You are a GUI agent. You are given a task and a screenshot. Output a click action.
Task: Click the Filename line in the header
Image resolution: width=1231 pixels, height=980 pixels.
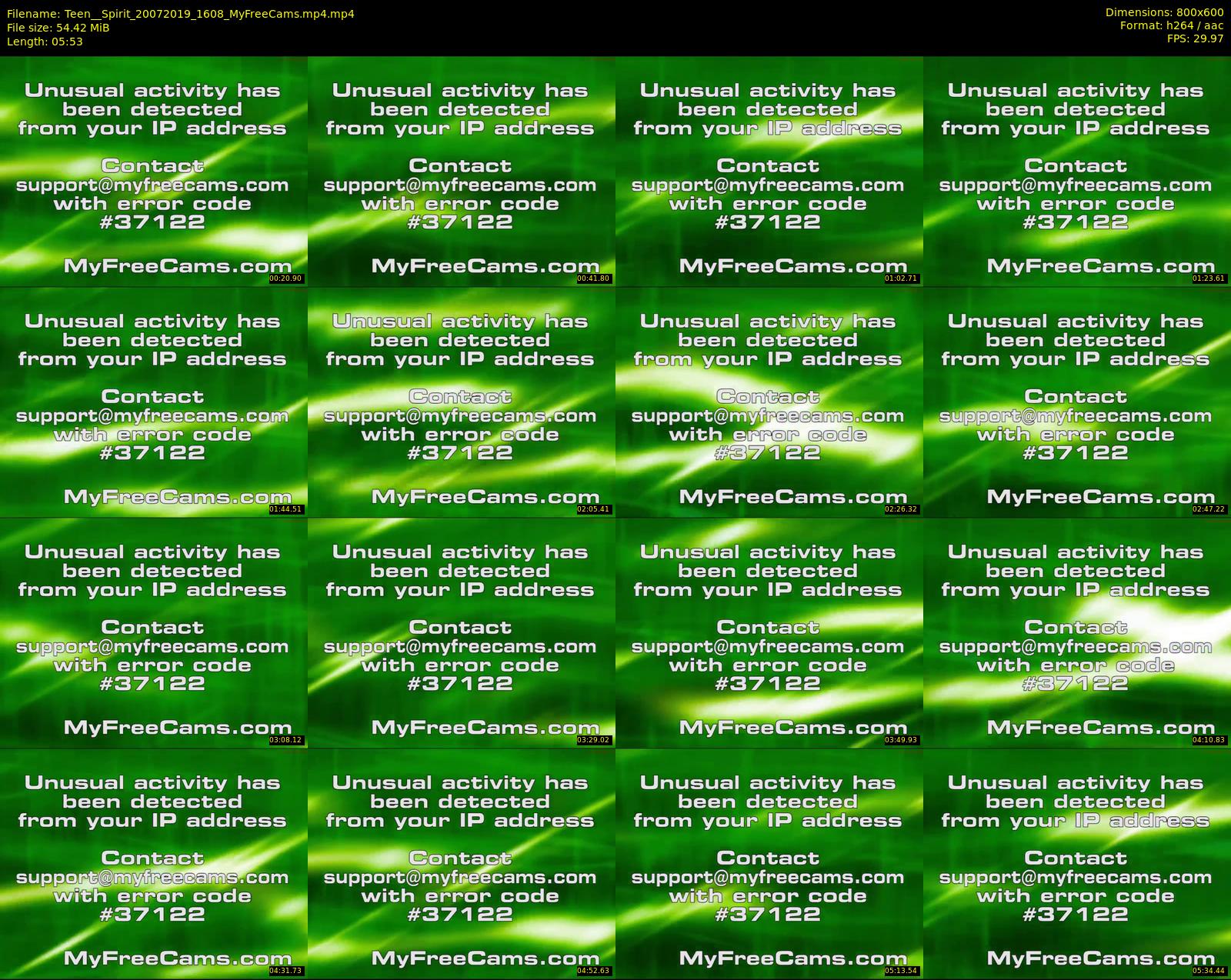[180, 14]
